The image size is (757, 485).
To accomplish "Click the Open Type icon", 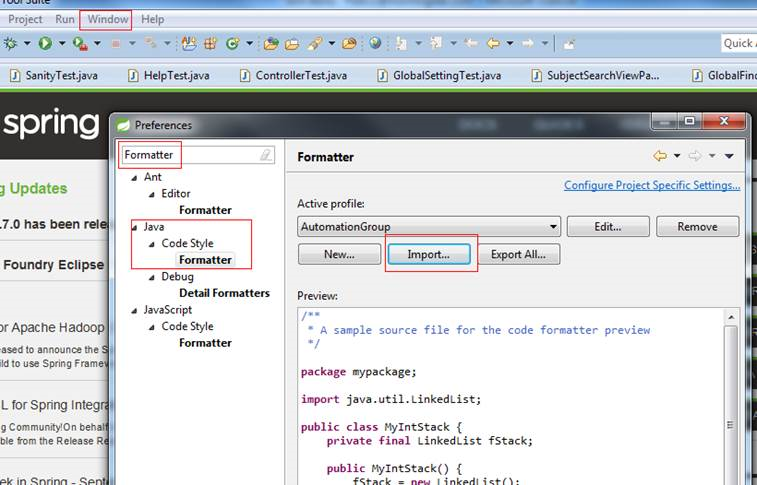I will tap(271, 44).
